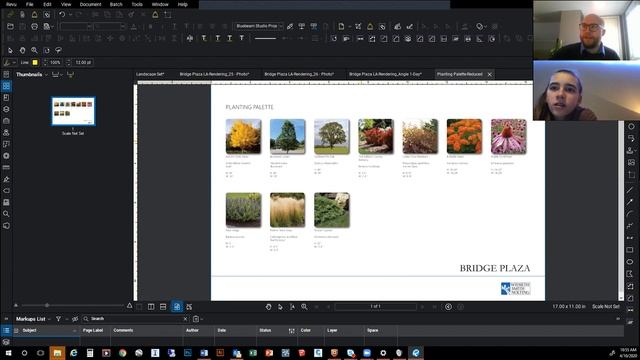Screen dimensions: 640x360
Task: Open the Layers panel icon in left sidebar
Action: pos(6,109)
